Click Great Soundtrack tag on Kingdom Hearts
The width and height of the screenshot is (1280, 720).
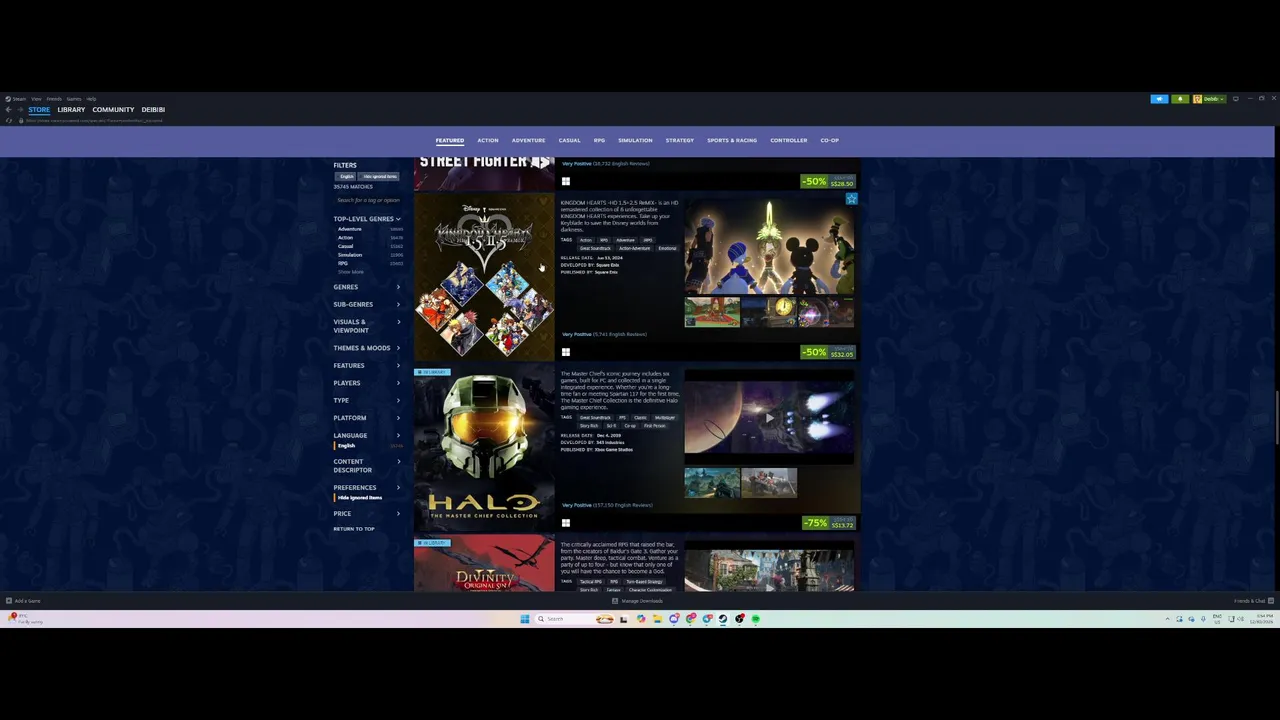coord(595,248)
